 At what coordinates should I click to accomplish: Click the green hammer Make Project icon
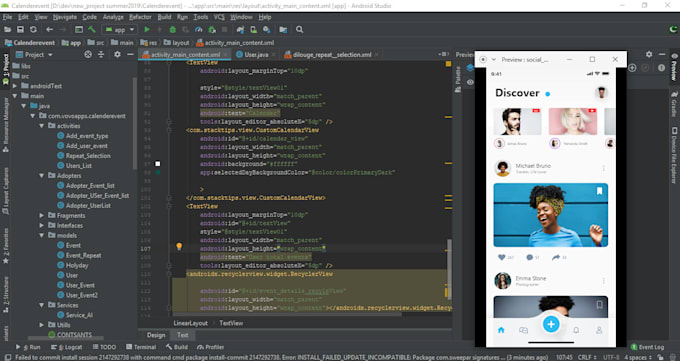coord(92,30)
